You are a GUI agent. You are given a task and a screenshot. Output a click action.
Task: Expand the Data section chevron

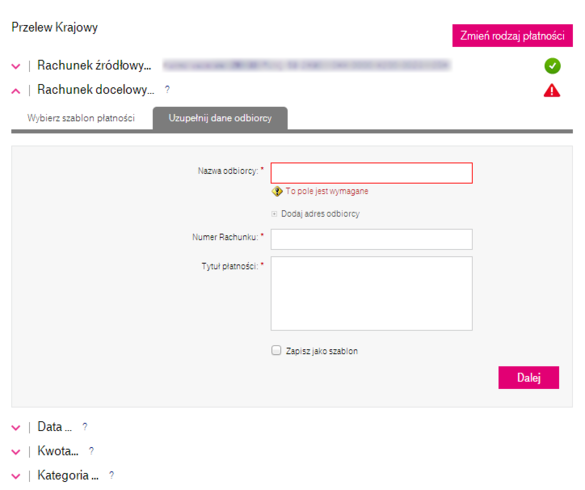pos(16,428)
